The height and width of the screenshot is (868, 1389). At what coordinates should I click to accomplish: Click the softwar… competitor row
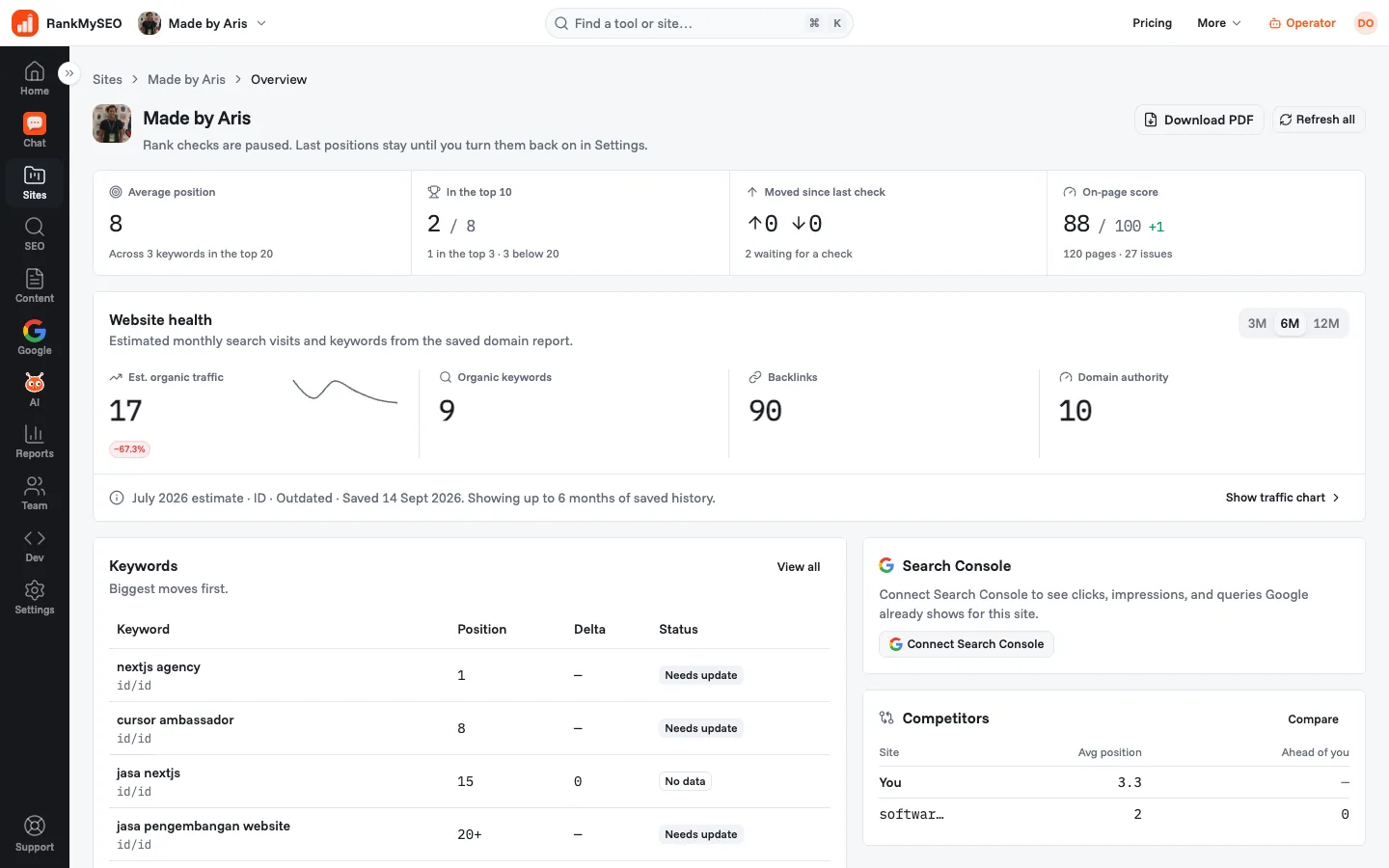[x=1114, y=814]
